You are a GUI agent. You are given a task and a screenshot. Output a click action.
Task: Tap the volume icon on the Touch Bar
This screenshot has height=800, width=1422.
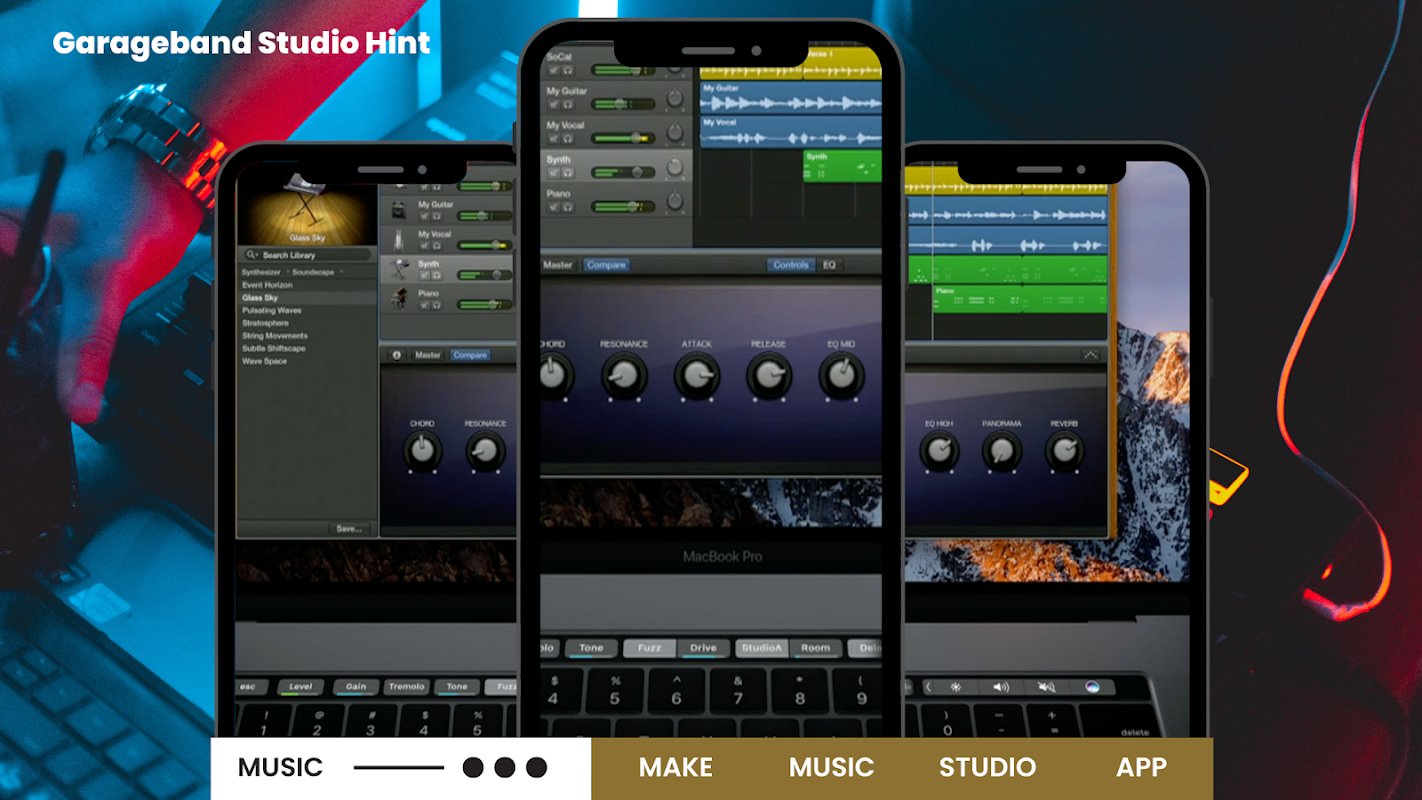coord(1001,687)
